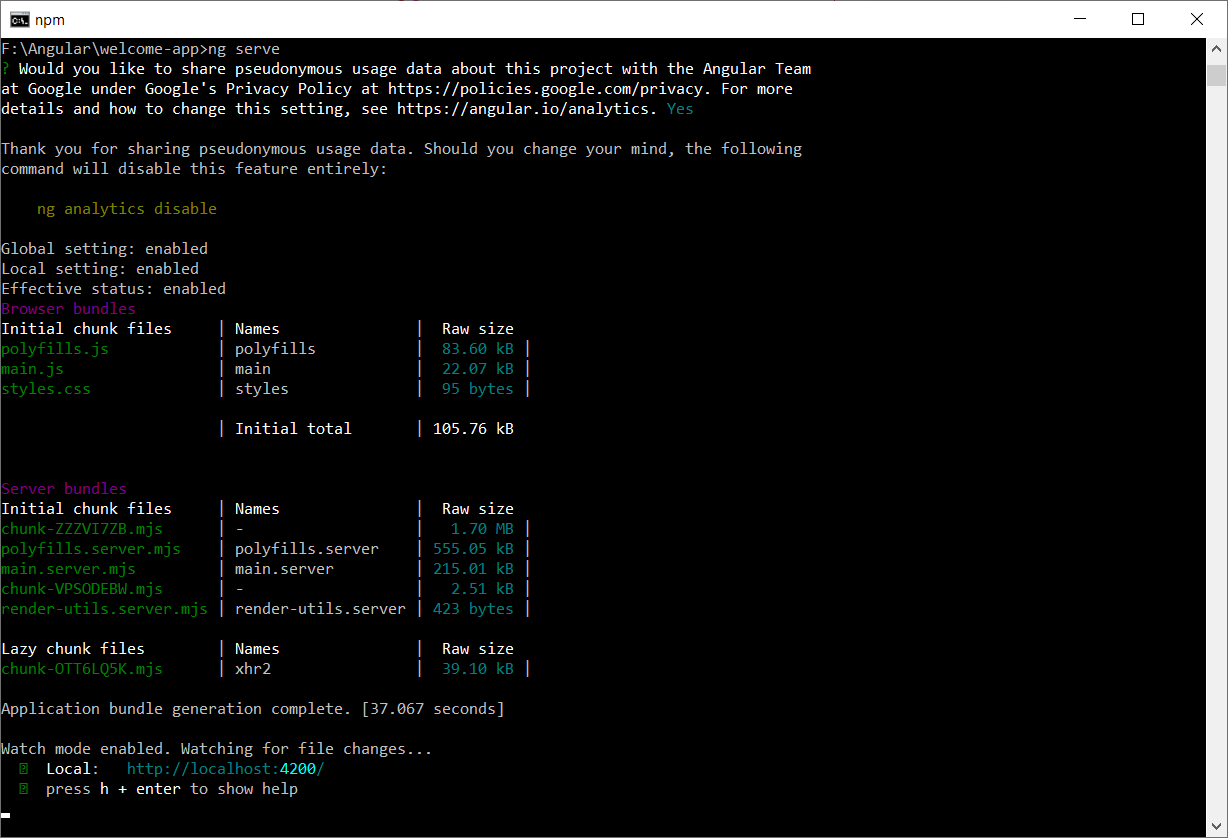
Task: Click the 'Server bundles' heading
Action: click(x=64, y=489)
